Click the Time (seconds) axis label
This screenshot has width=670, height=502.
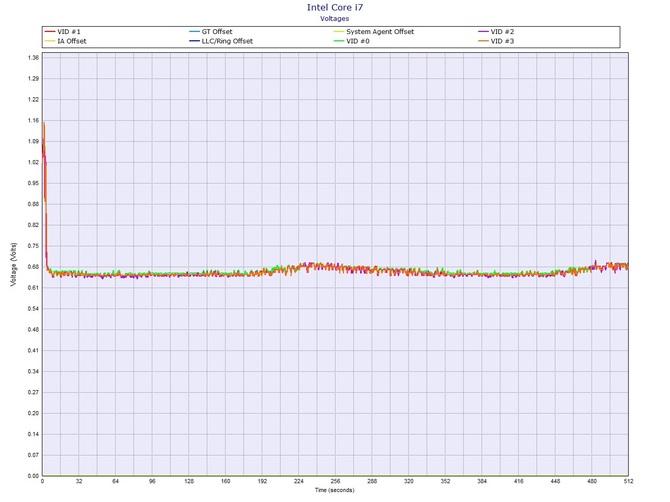[335, 490]
